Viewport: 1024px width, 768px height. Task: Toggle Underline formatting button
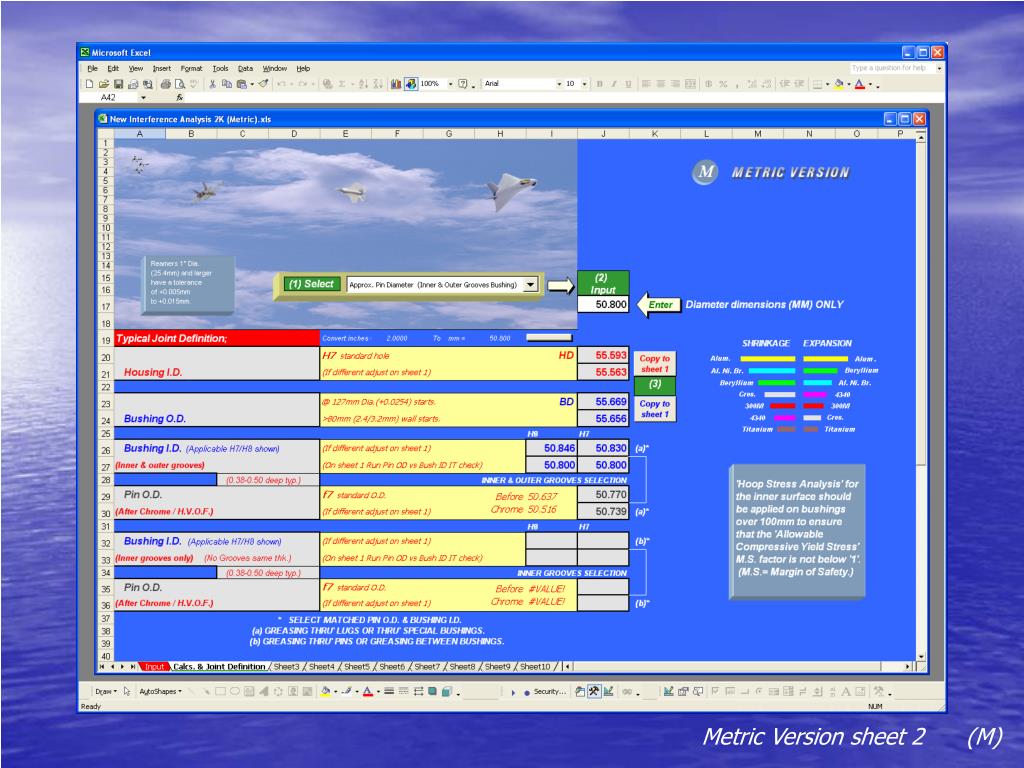(x=627, y=84)
